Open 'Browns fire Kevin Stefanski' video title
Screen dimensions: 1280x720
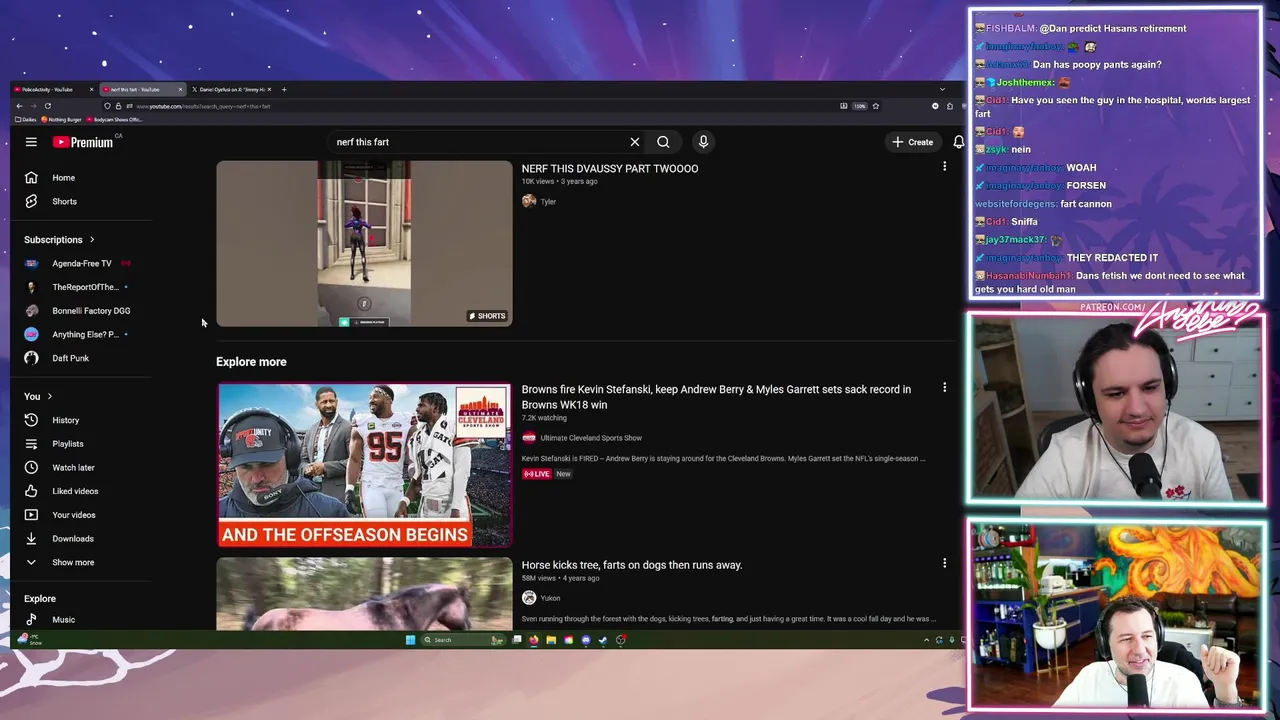(716, 397)
